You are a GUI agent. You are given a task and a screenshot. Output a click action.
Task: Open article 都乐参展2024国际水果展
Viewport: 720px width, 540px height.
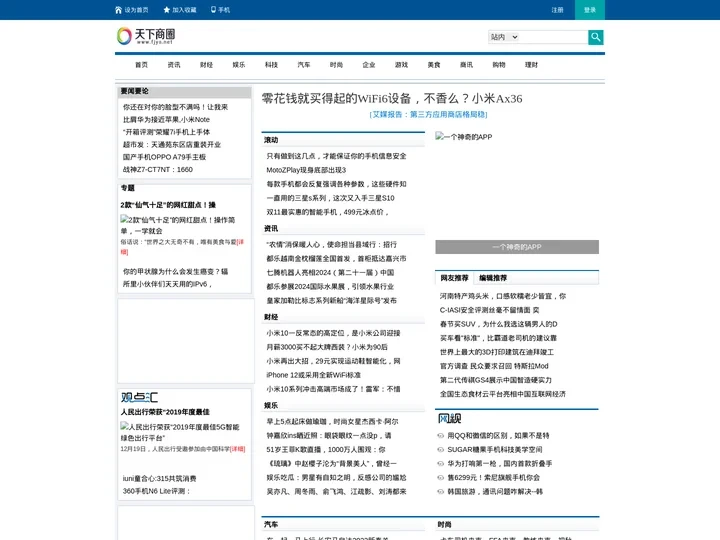click(x=330, y=287)
